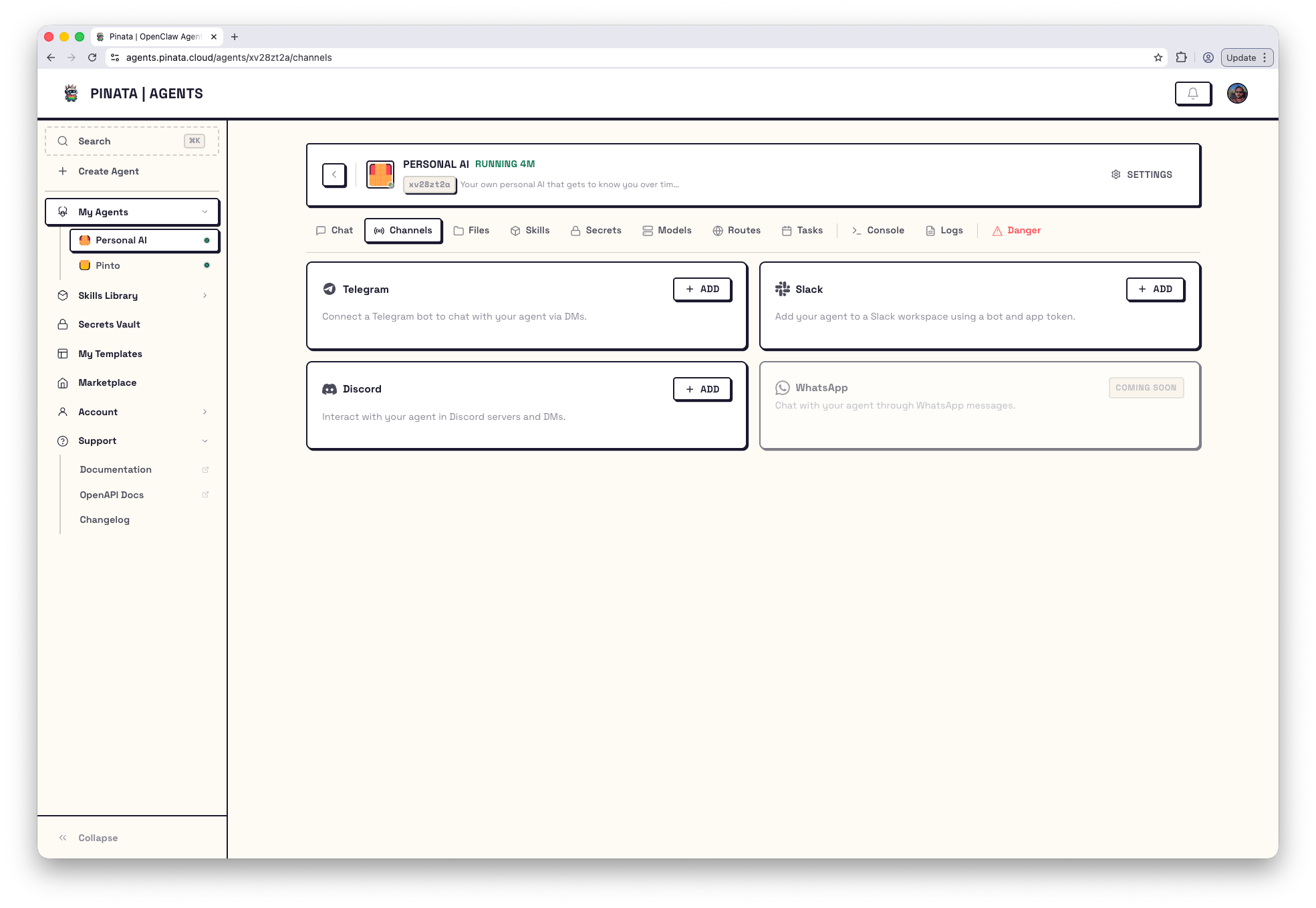Open the Documentation link

point(116,469)
